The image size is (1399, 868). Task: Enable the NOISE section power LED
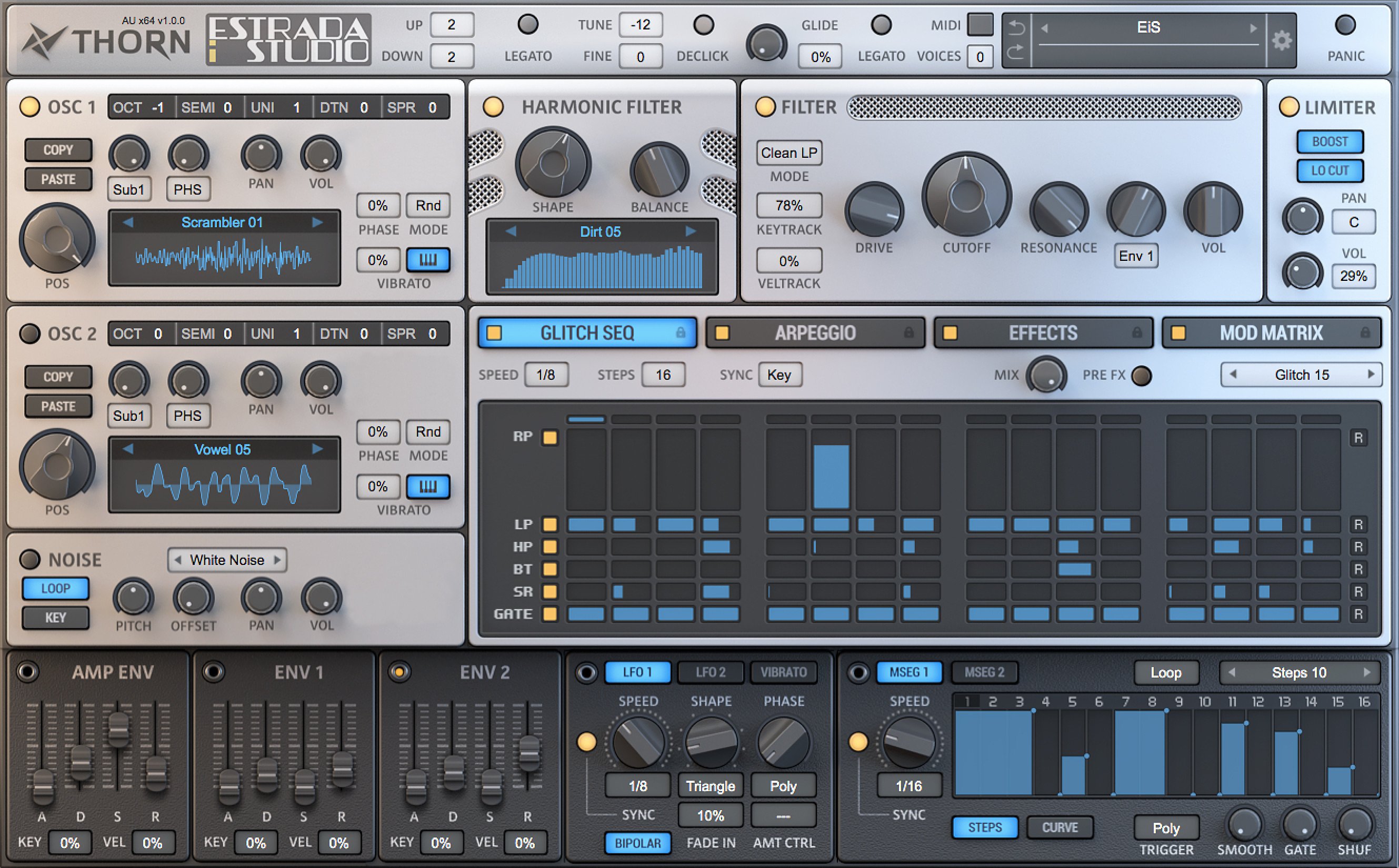(30, 559)
